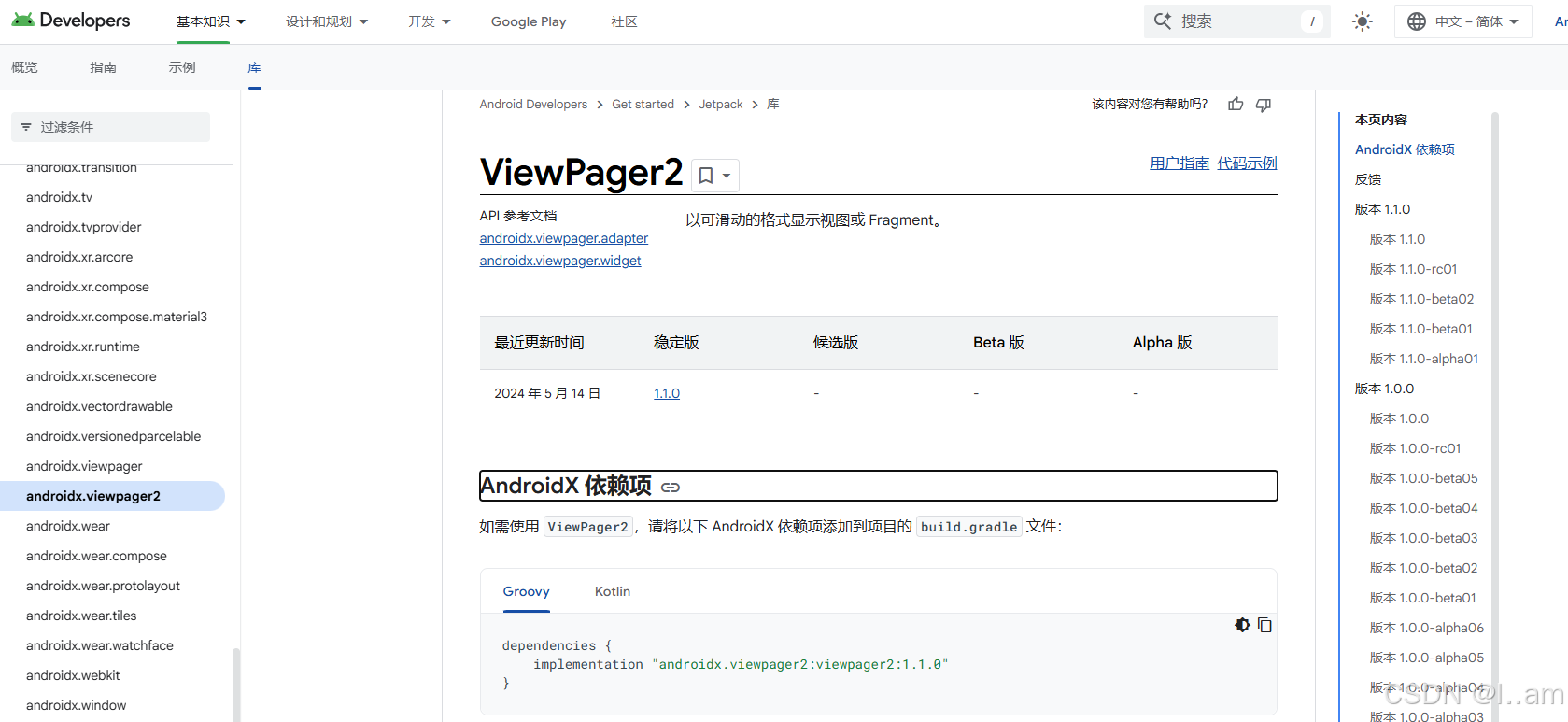The width and height of the screenshot is (1568, 722).
Task: Select androidx.tvprovider in sidebar
Action: pyautogui.click(x=84, y=227)
